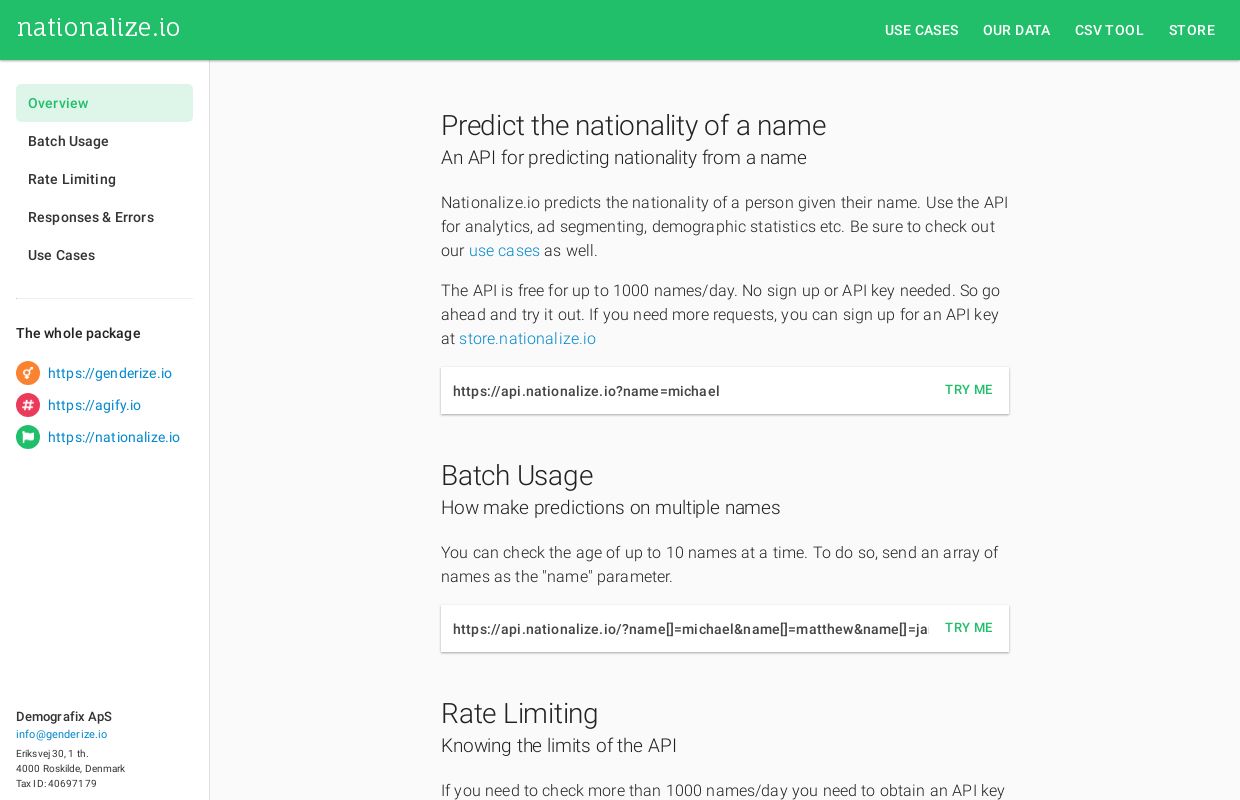Click 'The whole package' sidebar label
This screenshot has height=800, width=1240.
[x=78, y=333]
